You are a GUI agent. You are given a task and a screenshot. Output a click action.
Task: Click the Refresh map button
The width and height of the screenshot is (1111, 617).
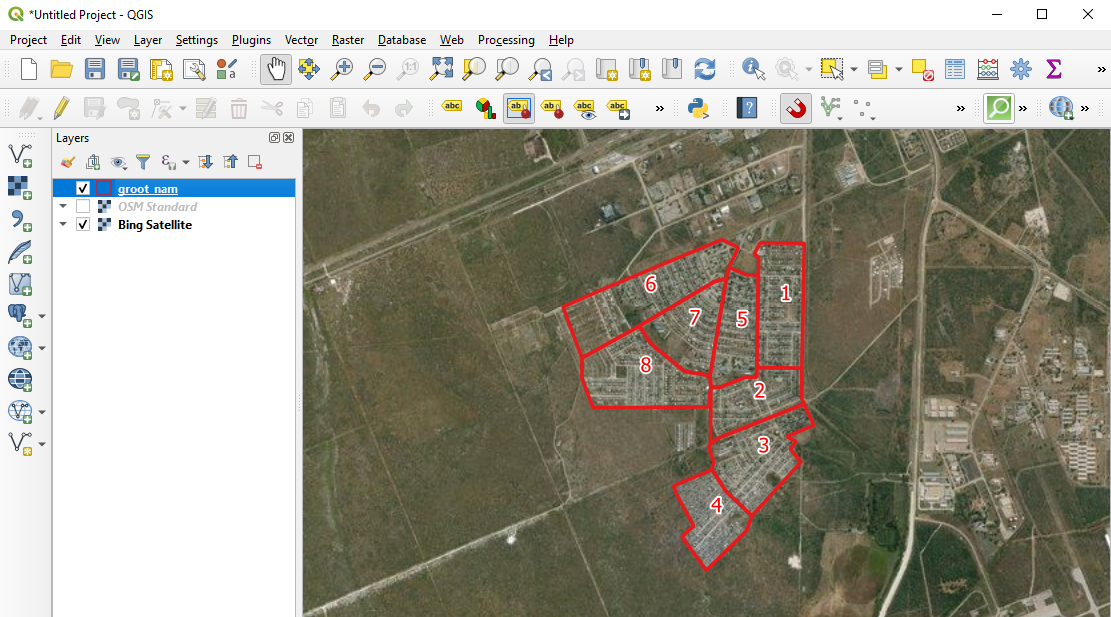705,69
